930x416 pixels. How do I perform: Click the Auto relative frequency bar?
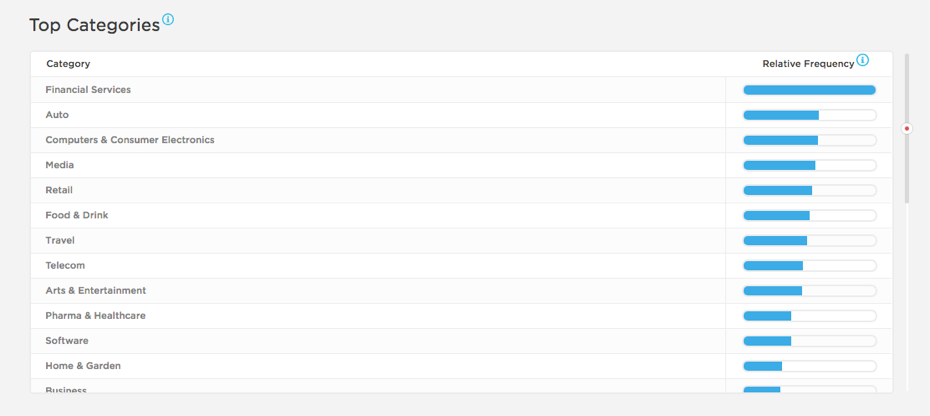pos(809,115)
